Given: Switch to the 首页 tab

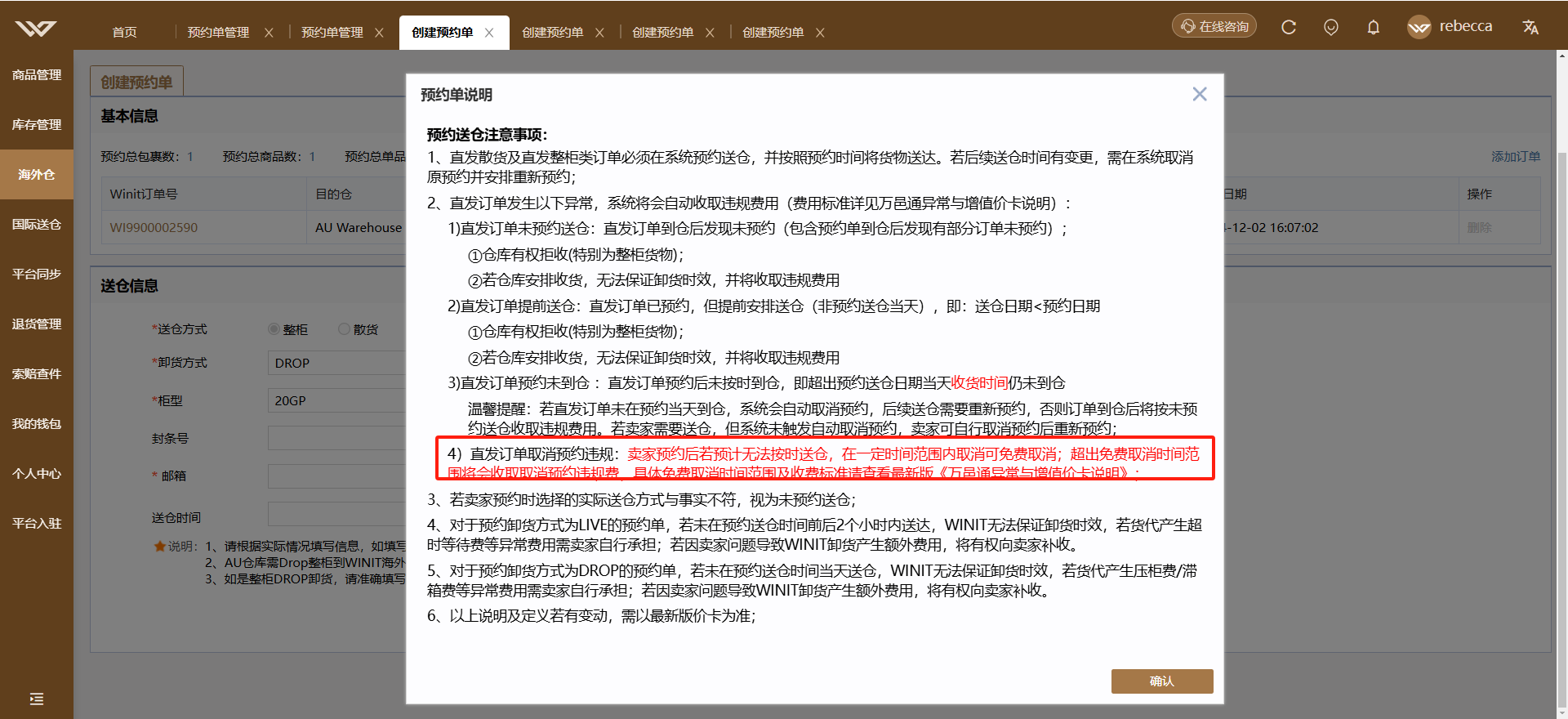Looking at the screenshot, I should 125,32.
